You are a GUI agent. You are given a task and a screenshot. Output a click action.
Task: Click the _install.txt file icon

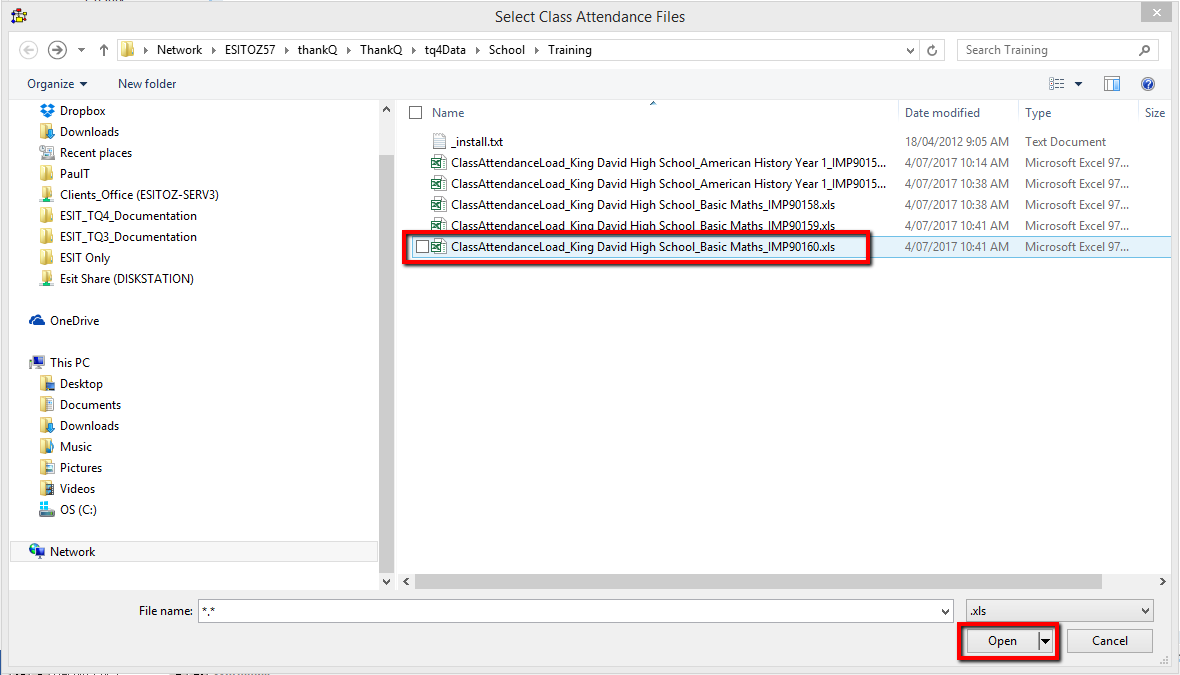[438, 142]
